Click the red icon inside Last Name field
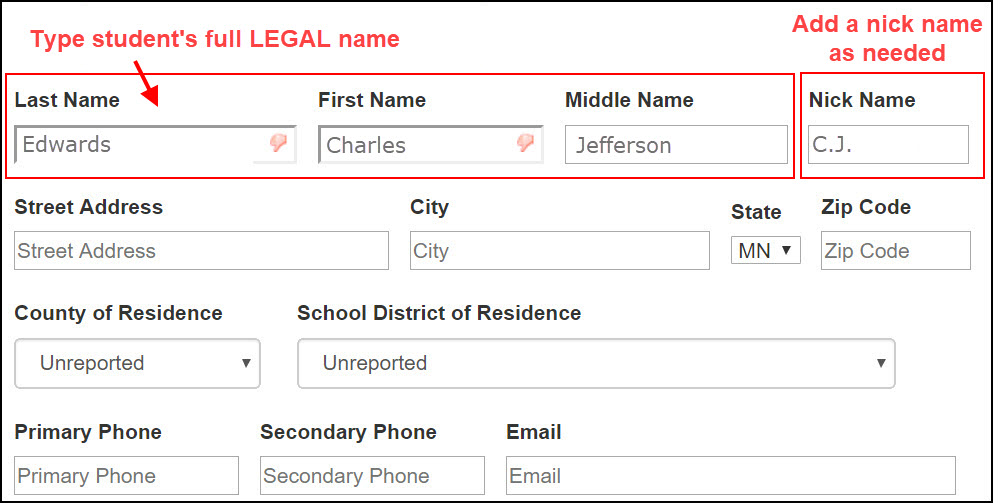This screenshot has width=1002, height=503. 278,143
